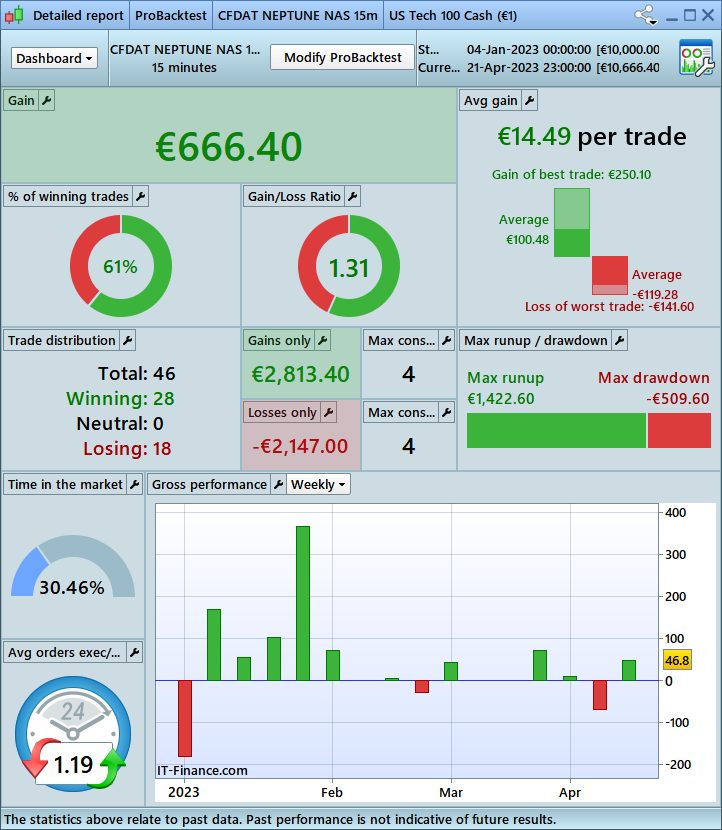722x830 pixels.
Task: Open wrench next to Max runup / drawdown
Action: [x=619, y=340]
